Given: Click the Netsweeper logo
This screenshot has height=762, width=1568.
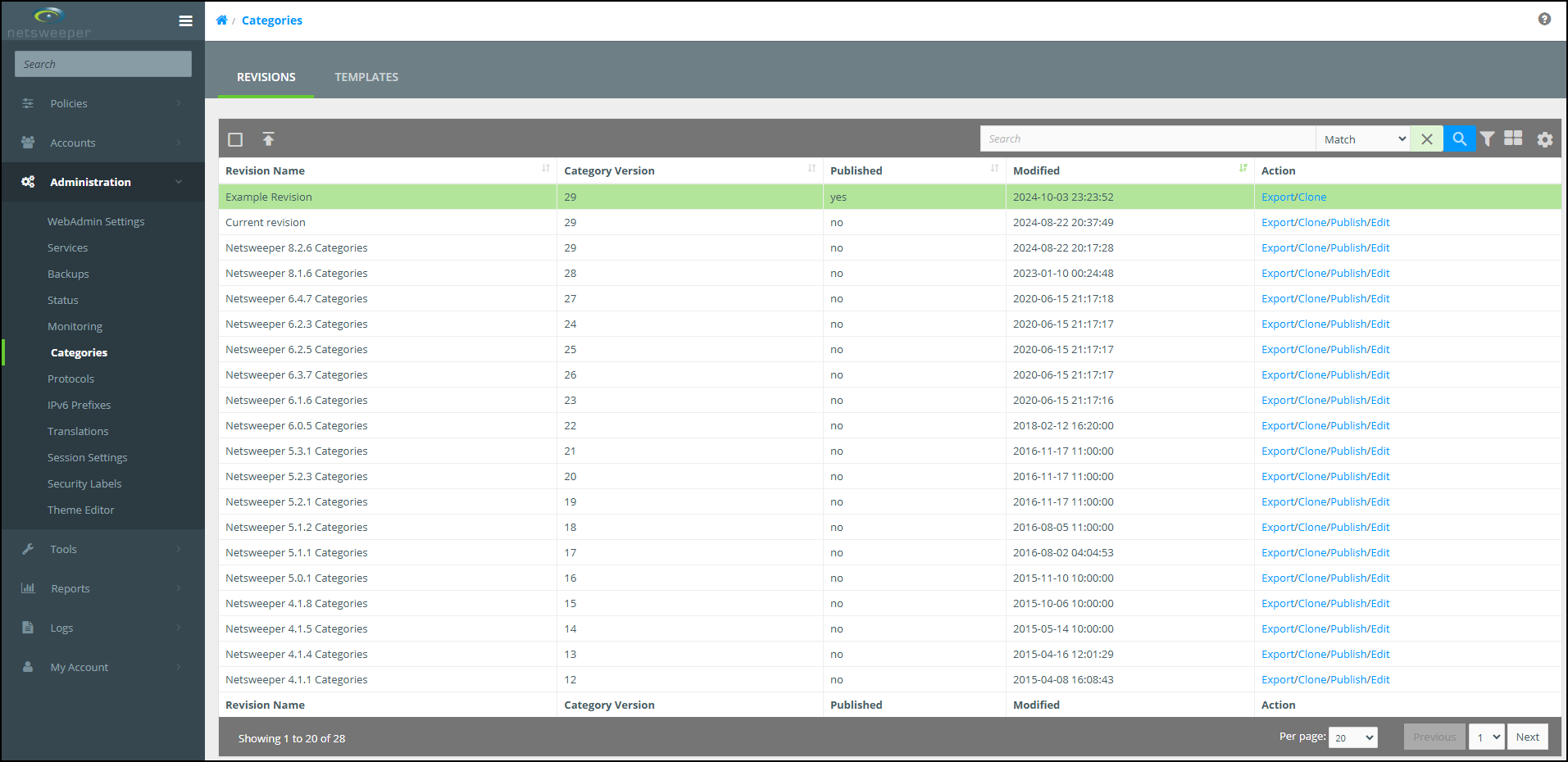Looking at the screenshot, I should 49,23.
